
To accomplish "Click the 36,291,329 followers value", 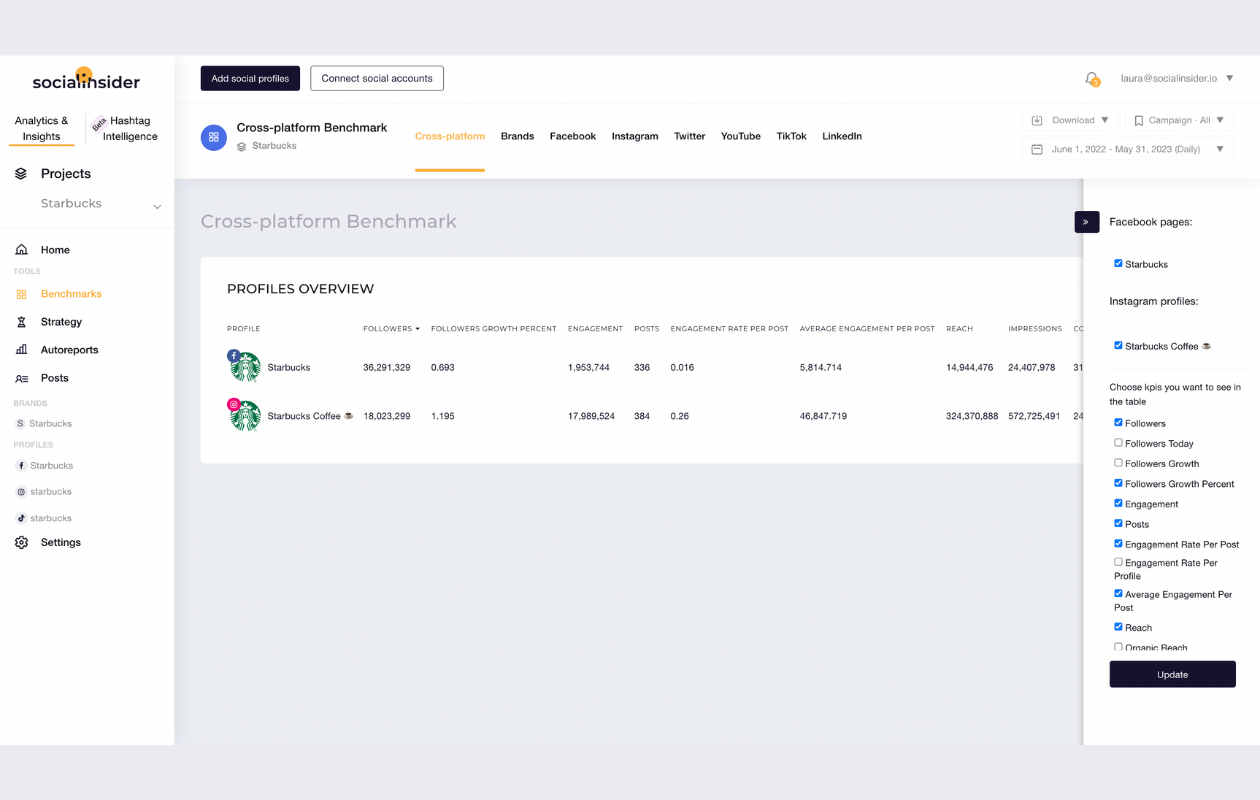I will (x=387, y=367).
